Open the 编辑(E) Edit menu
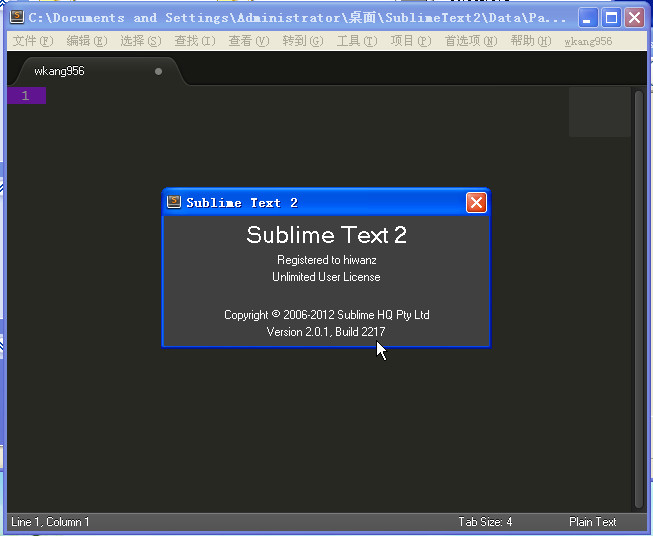The width and height of the screenshot is (653, 536). [87, 41]
